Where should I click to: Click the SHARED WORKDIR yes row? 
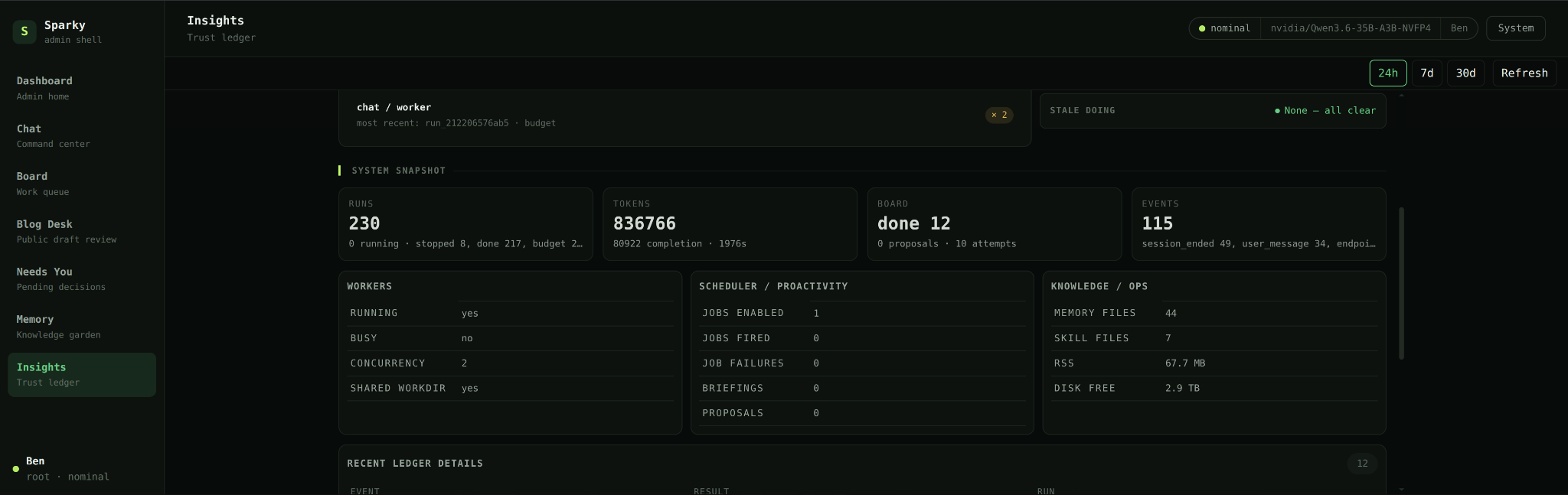(x=510, y=388)
